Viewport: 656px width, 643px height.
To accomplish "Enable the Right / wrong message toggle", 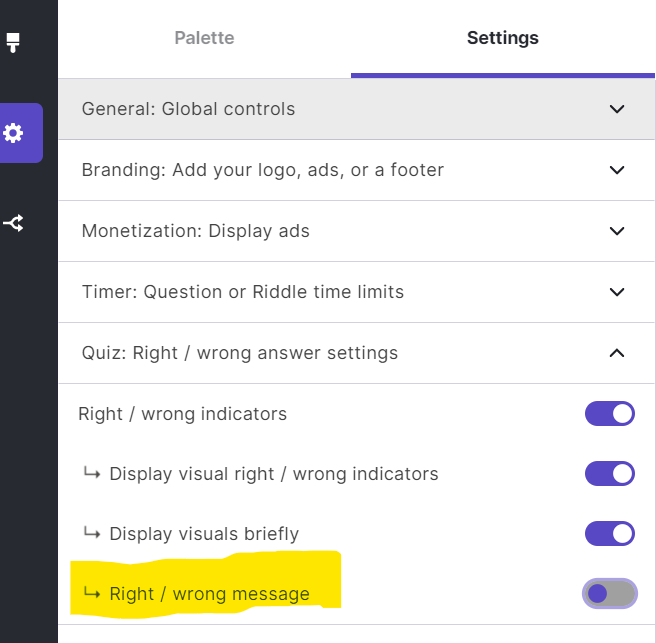I will (610, 594).
